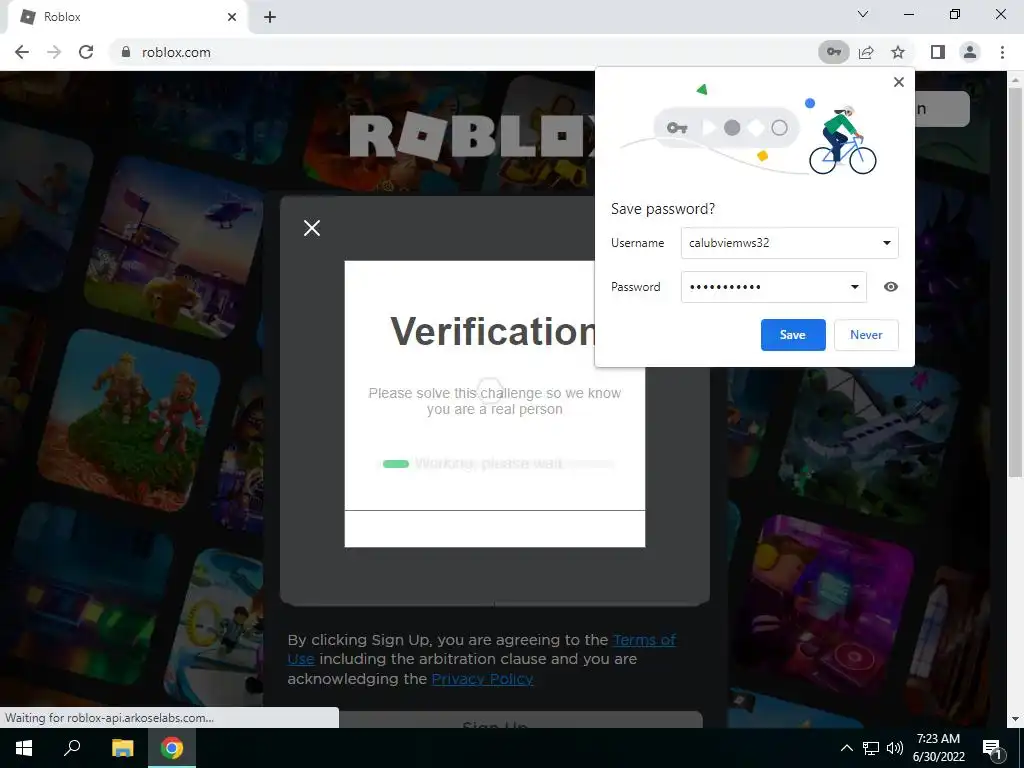Viewport: 1024px width, 768px height.
Task: Expand the Username dropdown arrow
Action: click(x=886, y=243)
